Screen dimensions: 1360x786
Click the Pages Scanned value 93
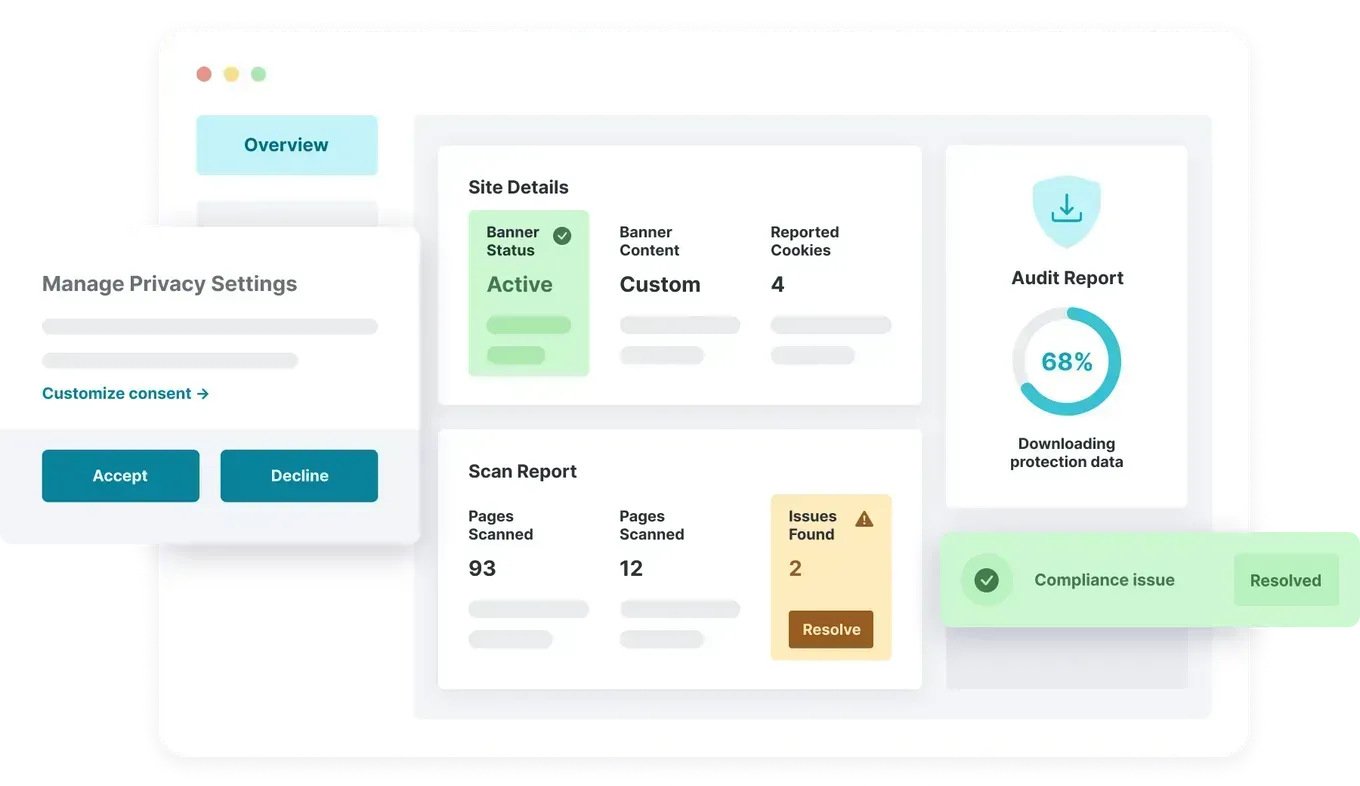482,568
